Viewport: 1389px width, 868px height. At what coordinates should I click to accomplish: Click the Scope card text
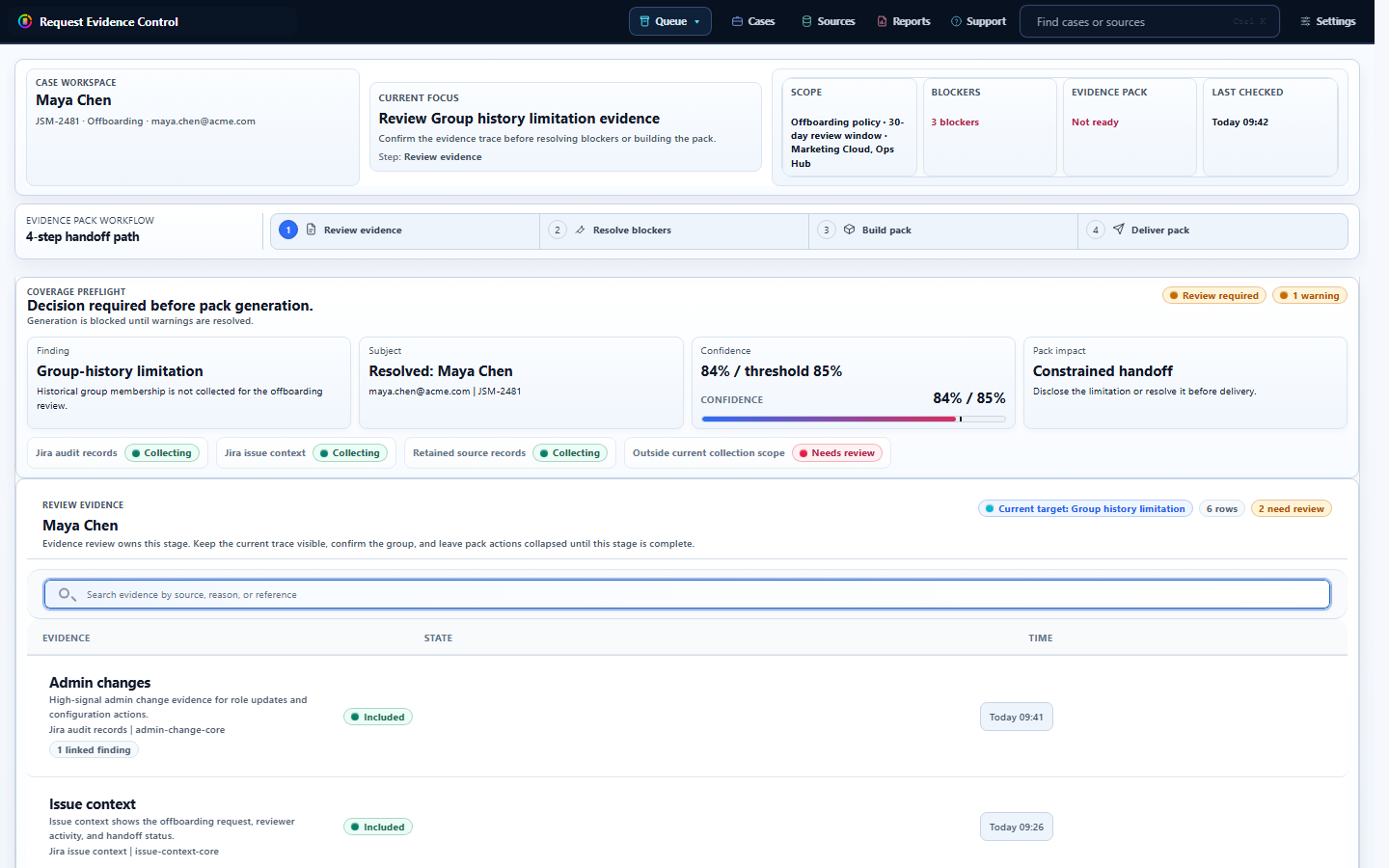click(847, 143)
